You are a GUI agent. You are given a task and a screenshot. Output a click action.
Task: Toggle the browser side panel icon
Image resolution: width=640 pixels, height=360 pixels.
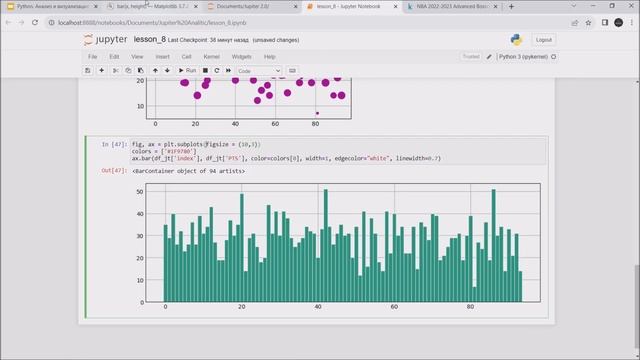[605, 23]
